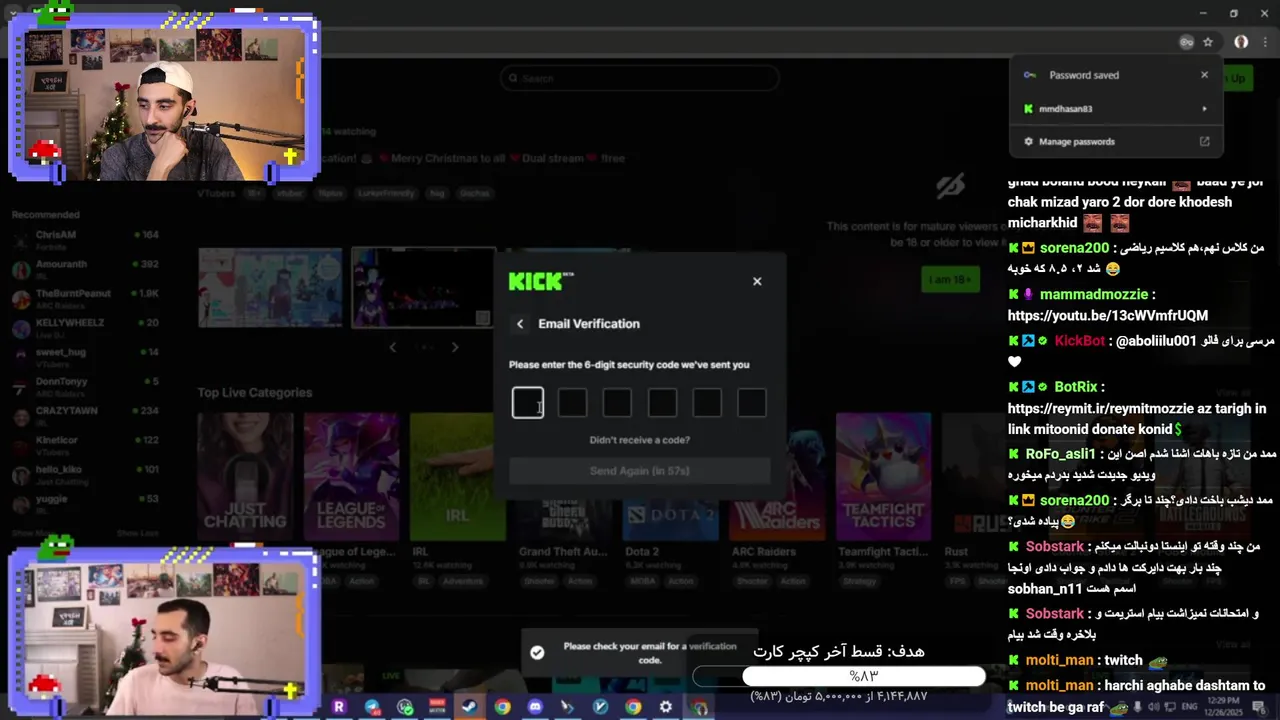Click the Send Again button
The width and height of the screenshot is (1280, 720).
click(x=639, y=471)
